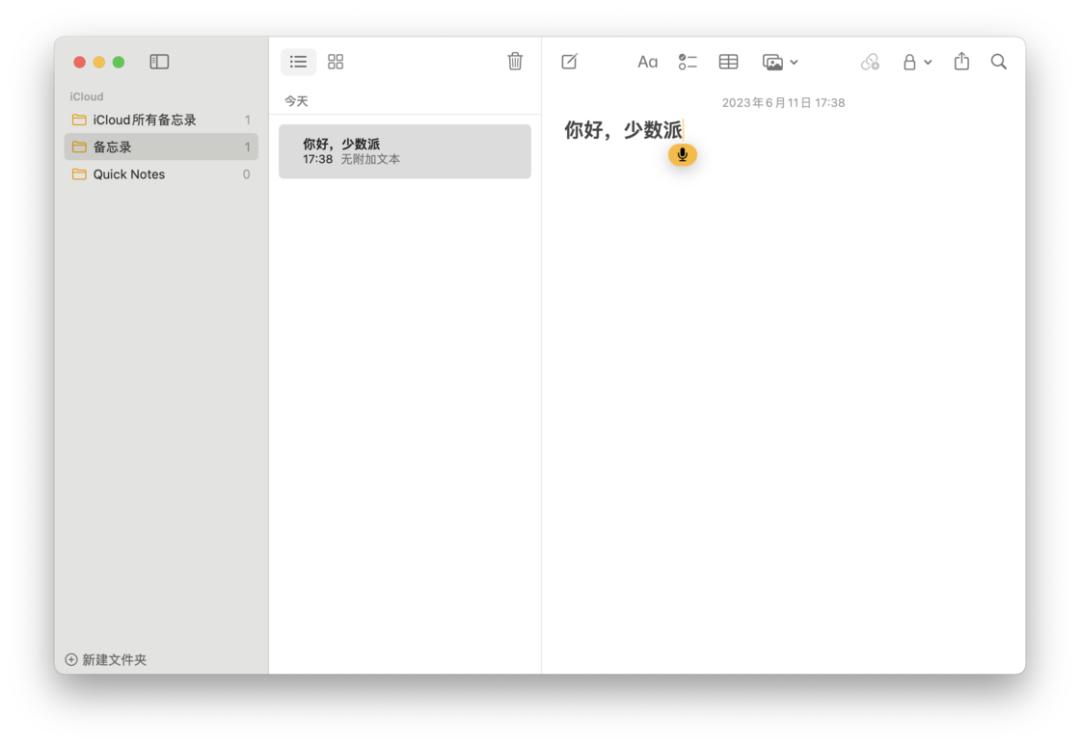
Task: Expand the lock dropdown chevron
Action: coord(928,62)
